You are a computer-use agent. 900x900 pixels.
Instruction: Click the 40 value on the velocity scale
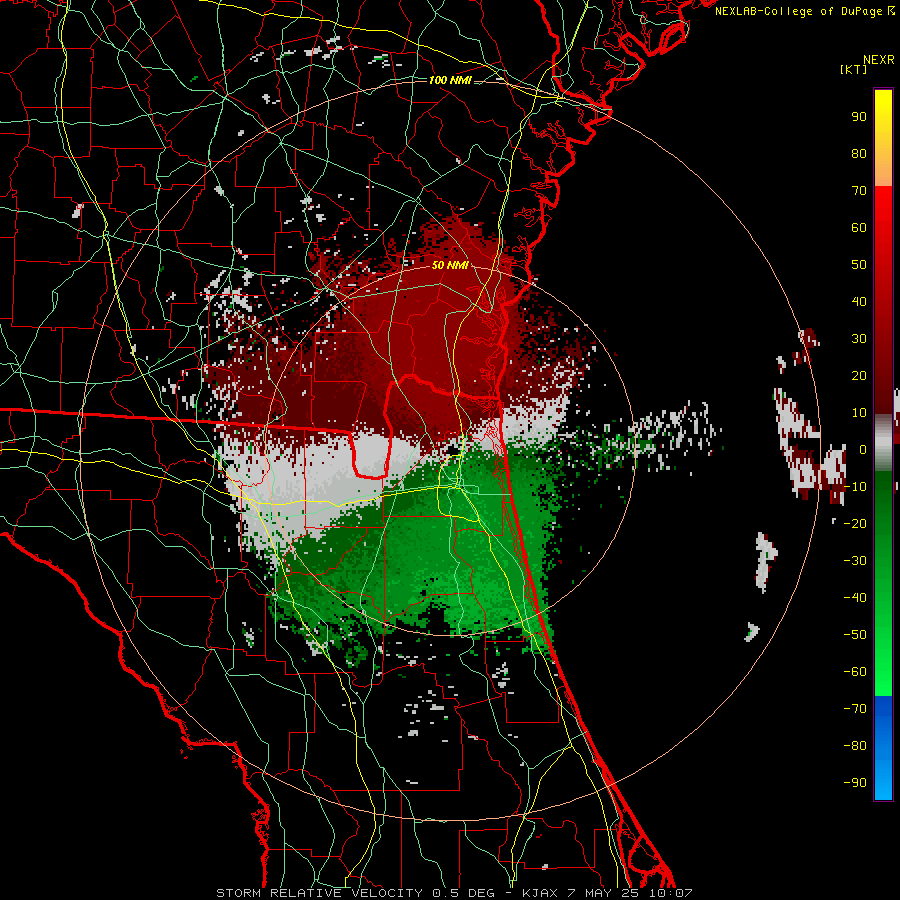pos(859,301)
